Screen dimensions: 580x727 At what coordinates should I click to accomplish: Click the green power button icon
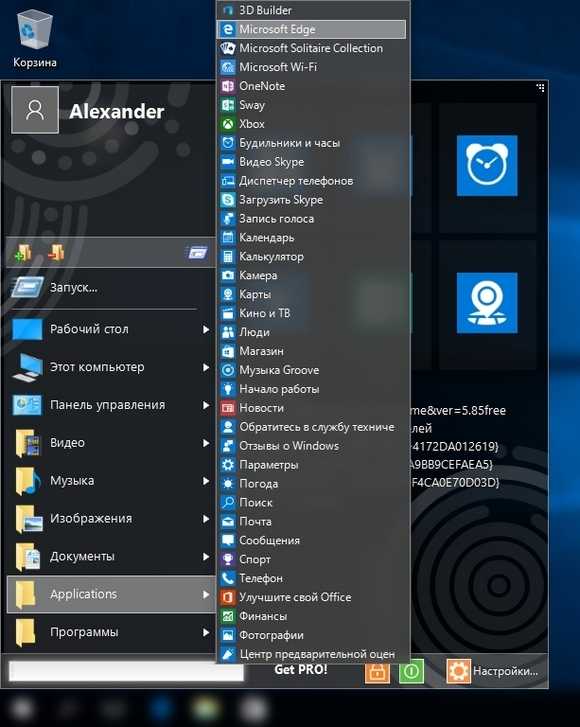coord(412,671)
